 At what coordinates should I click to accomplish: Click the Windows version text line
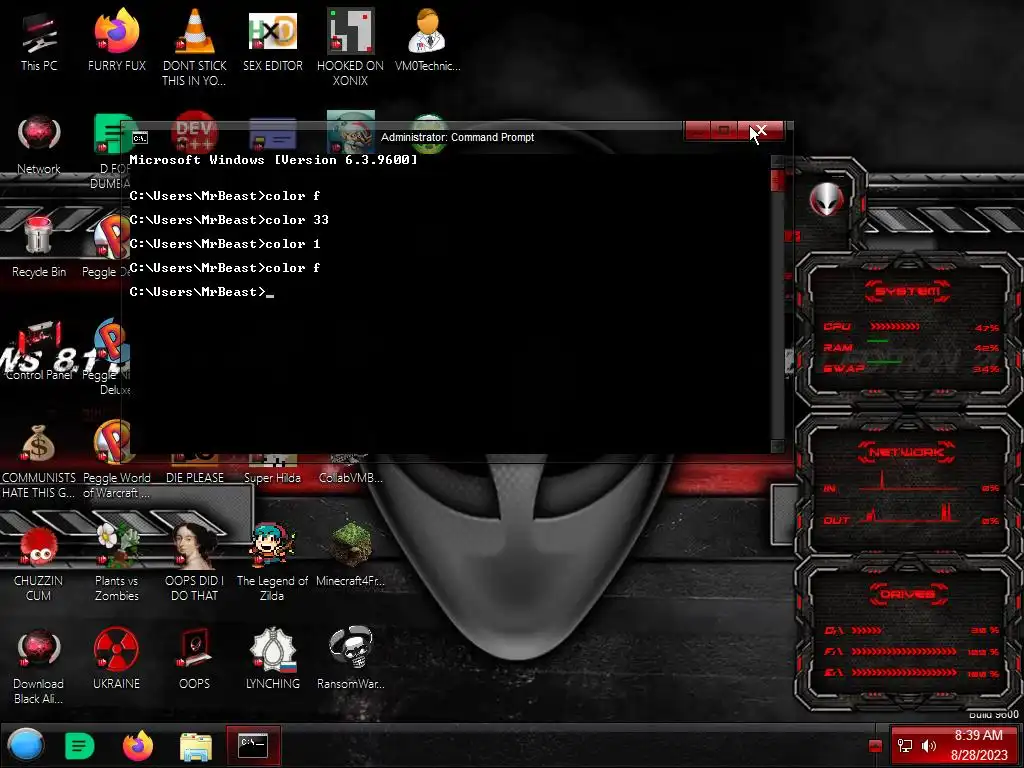coord(273,160)
